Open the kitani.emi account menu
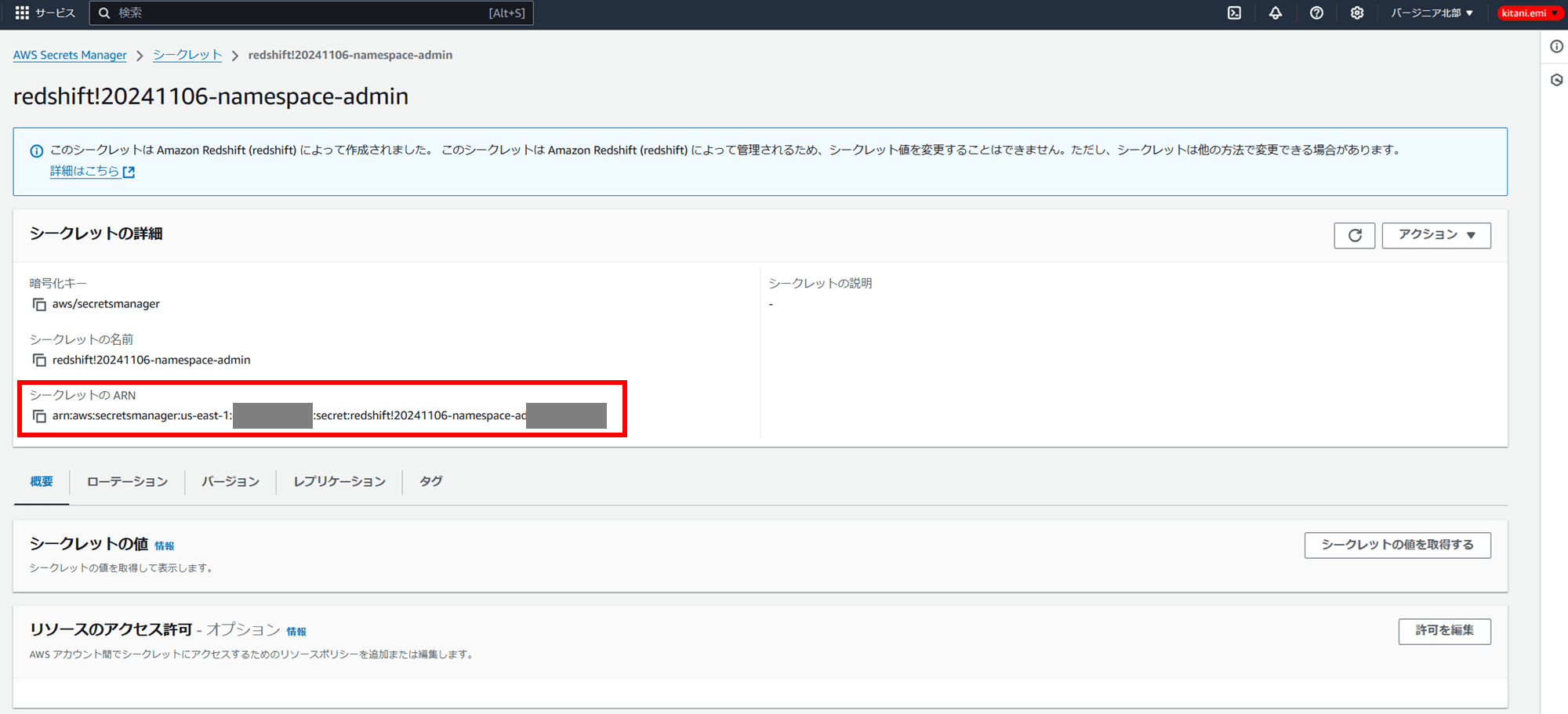Screen dimensions: 1568x714 pyautogui.click(x=1530, y=13)
